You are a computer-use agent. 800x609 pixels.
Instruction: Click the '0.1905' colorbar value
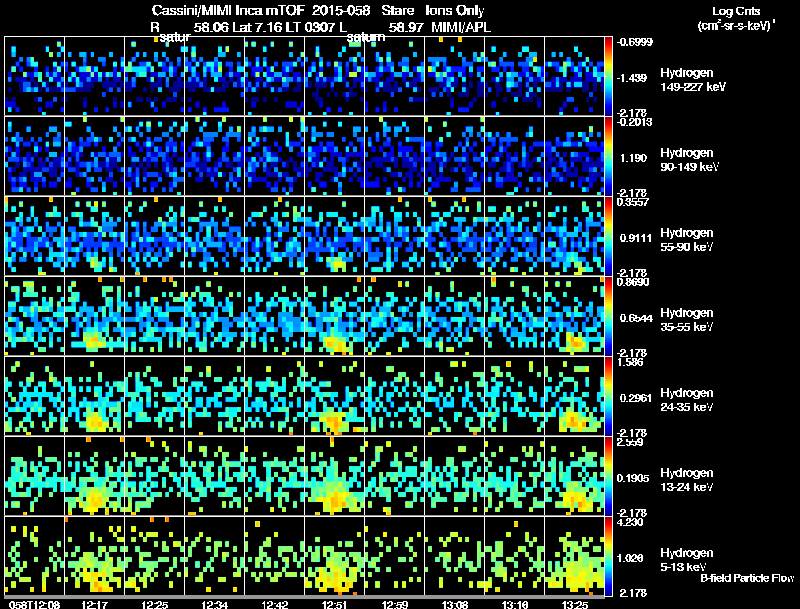coord(633,478)
